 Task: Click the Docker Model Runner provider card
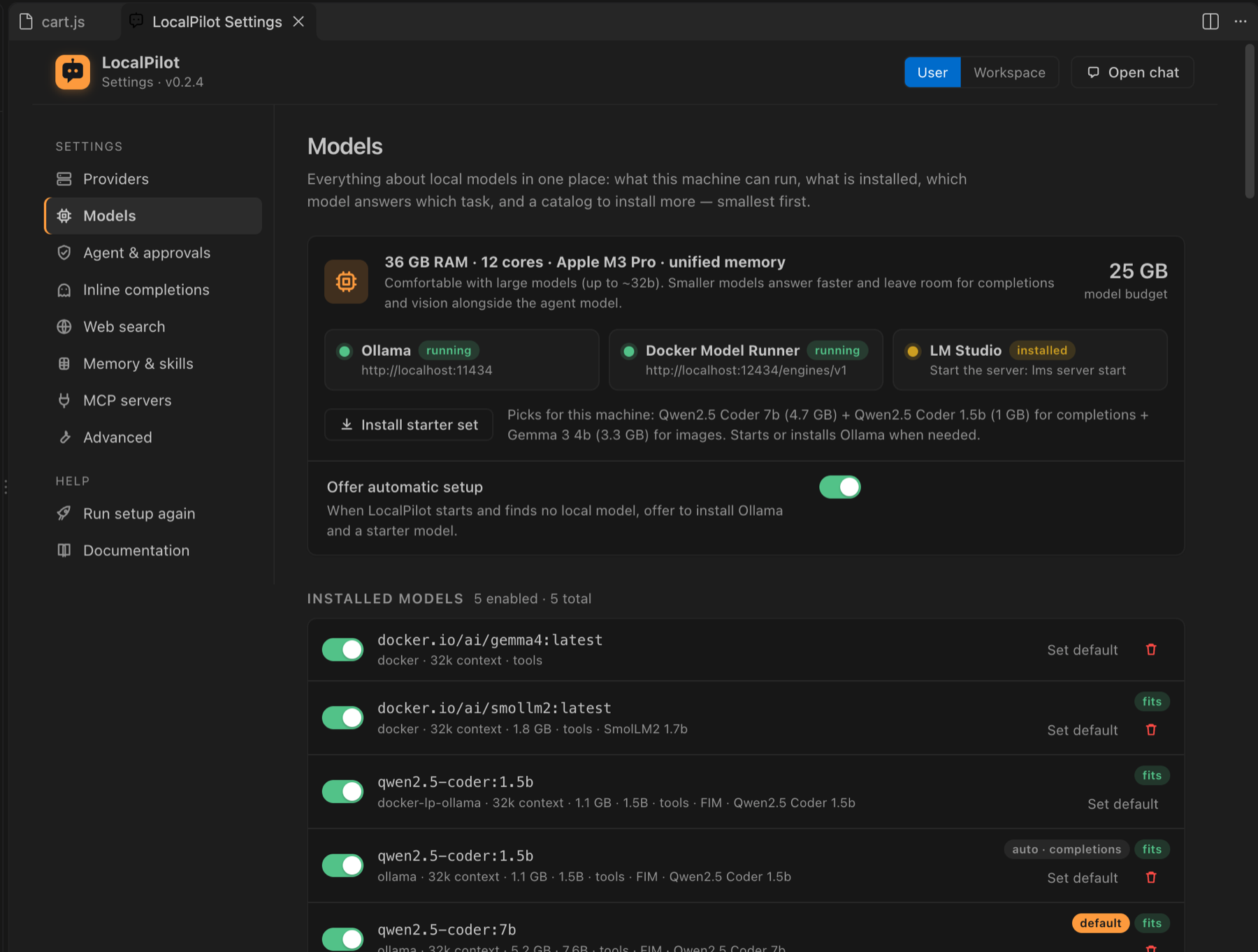(x=746, y=360)
